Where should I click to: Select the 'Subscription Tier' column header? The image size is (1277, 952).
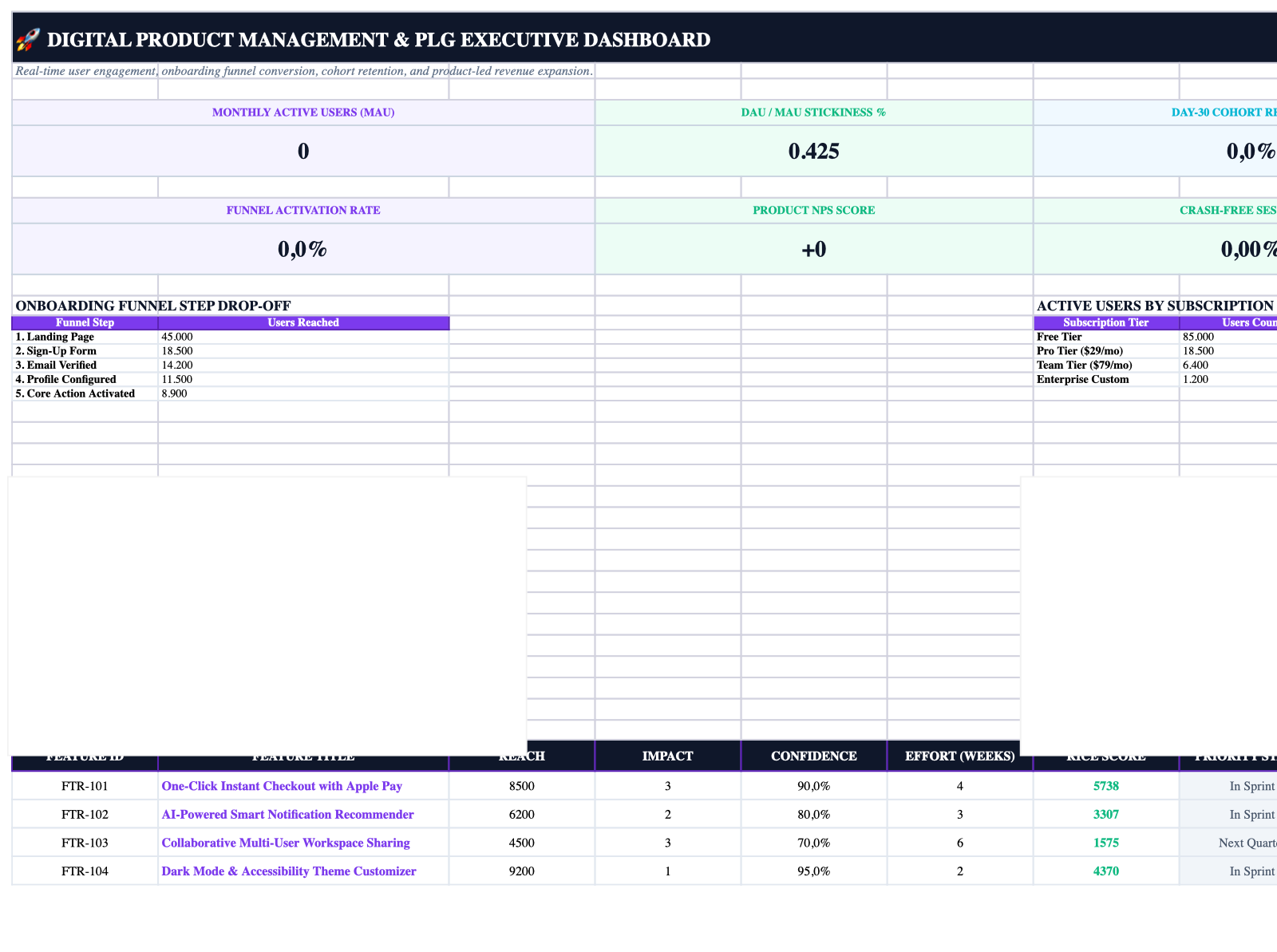1106,323
